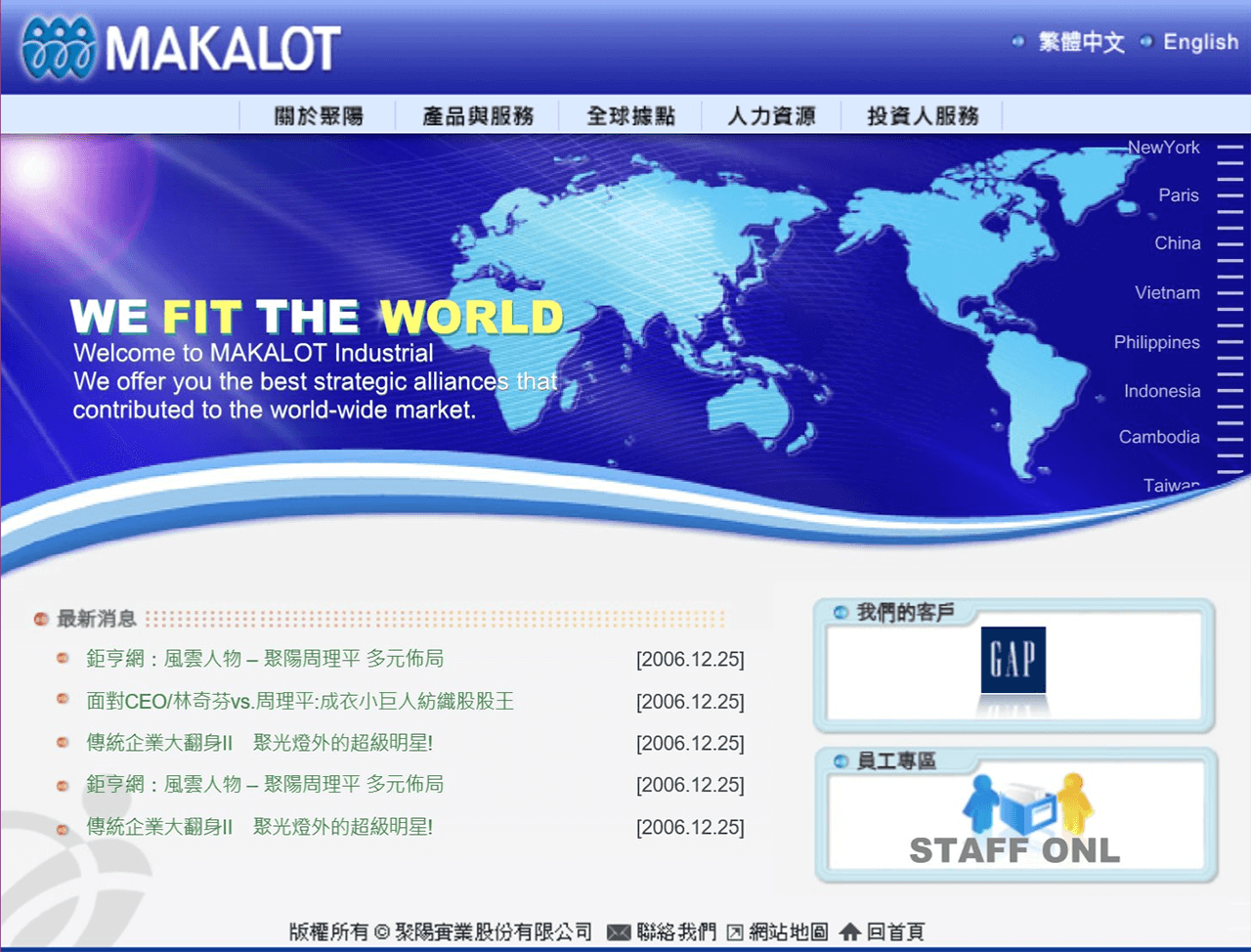The image size is (1251, 952).
Task: Open the 關於聚陽 menu
Action: [x=319, y=116]
